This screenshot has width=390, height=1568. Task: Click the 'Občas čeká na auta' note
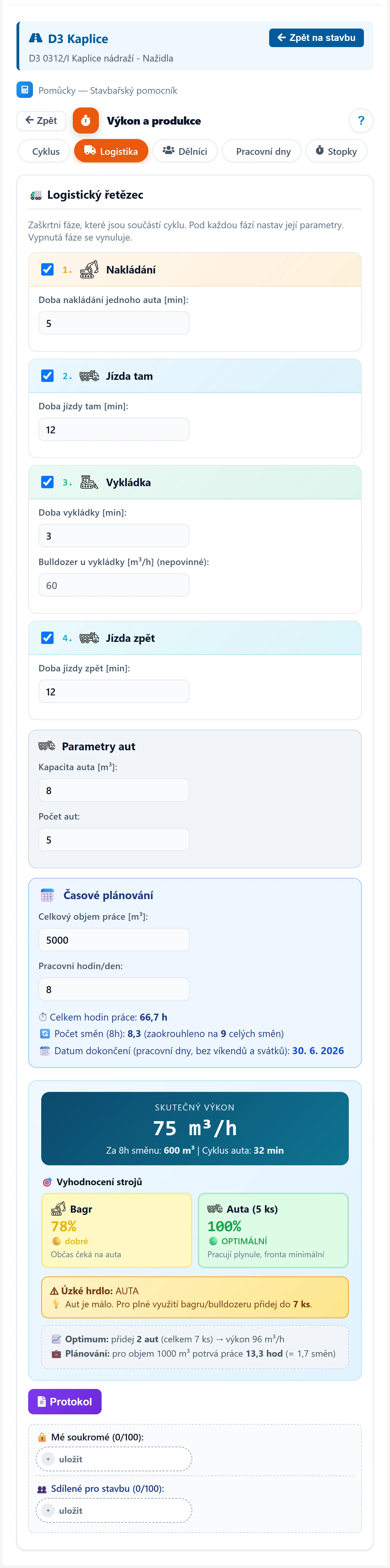point(86,1254)
